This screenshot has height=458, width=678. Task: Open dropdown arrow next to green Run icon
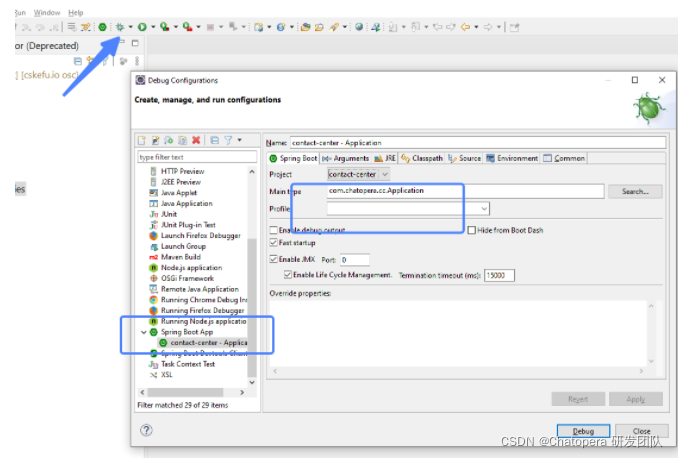153,27
